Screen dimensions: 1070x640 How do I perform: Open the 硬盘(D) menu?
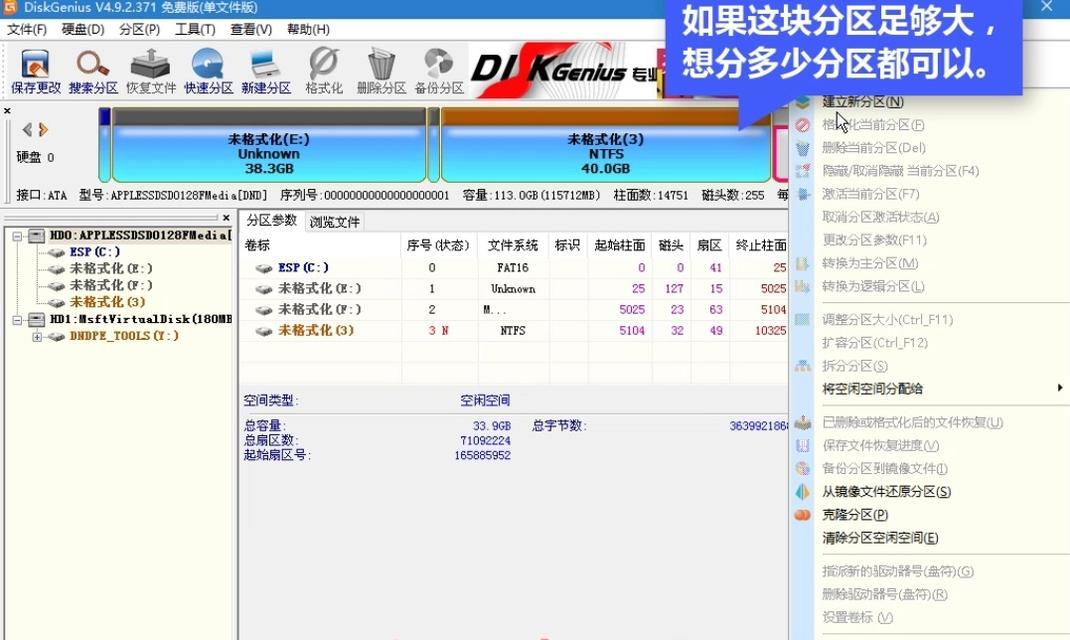[x=83, y=29]
